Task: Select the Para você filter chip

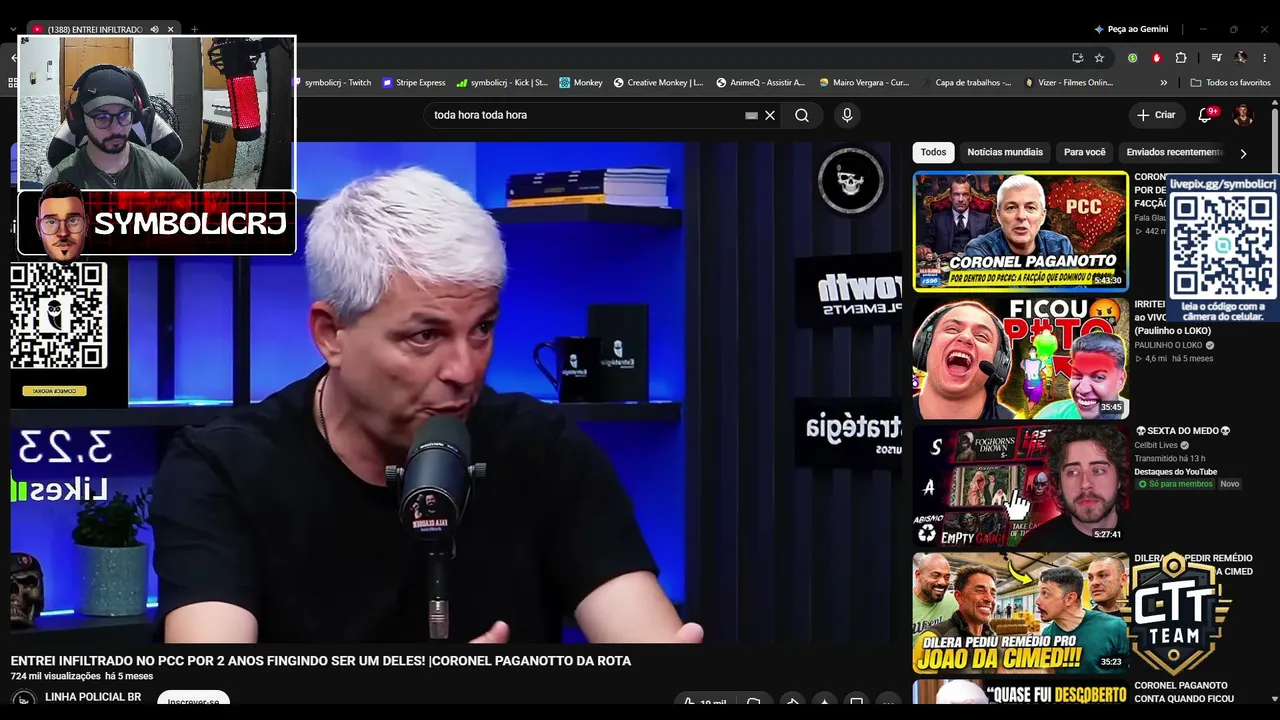Action: (1084, 152)
